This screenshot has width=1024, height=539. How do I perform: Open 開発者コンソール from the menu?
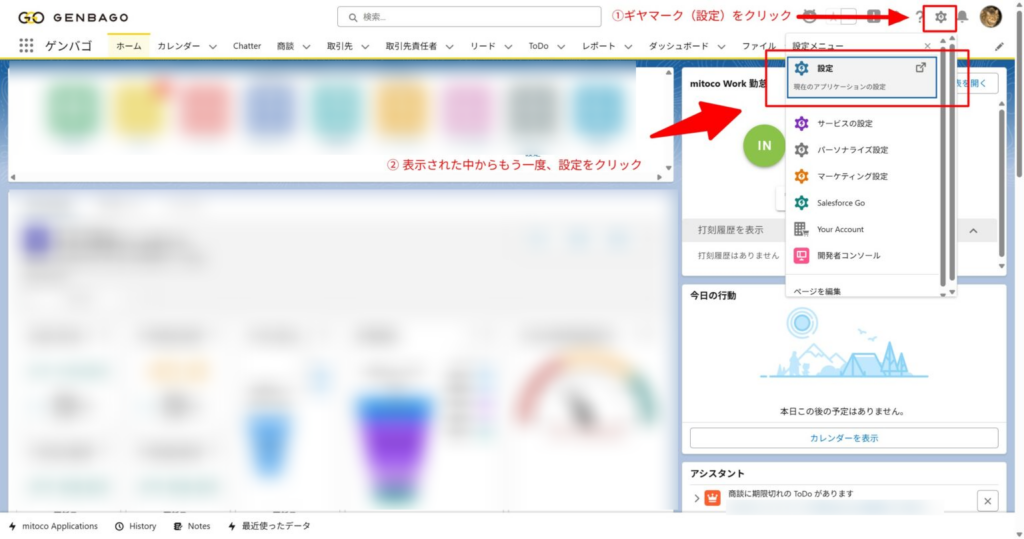[x=848, y=256]
